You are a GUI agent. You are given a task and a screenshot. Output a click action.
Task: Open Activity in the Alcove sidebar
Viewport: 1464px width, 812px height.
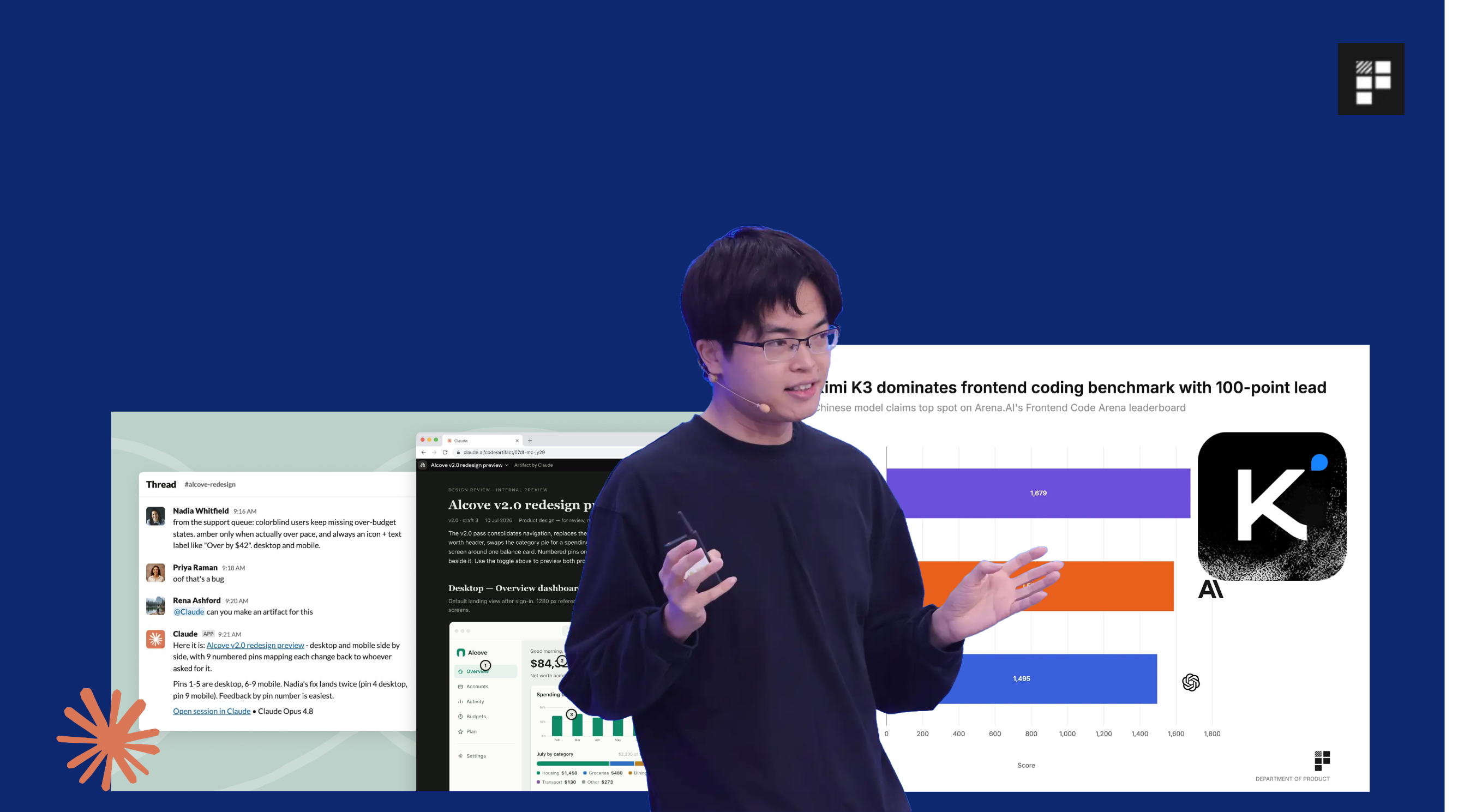click(485, 701)
